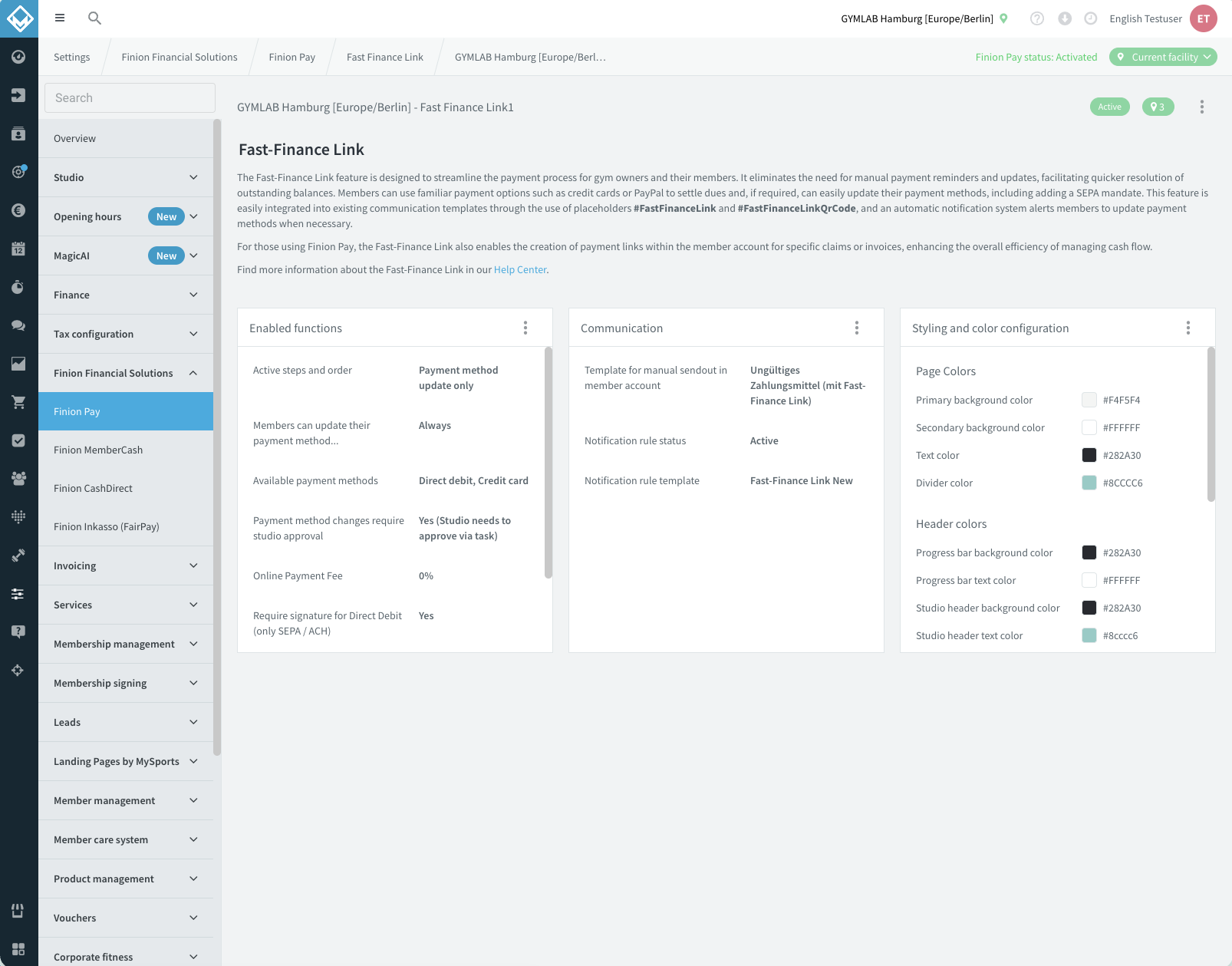Viewport: 1232px width, 966px height.
Task: Collapse the Finion Financial Solutions section
Action: [x=126, y=373]
